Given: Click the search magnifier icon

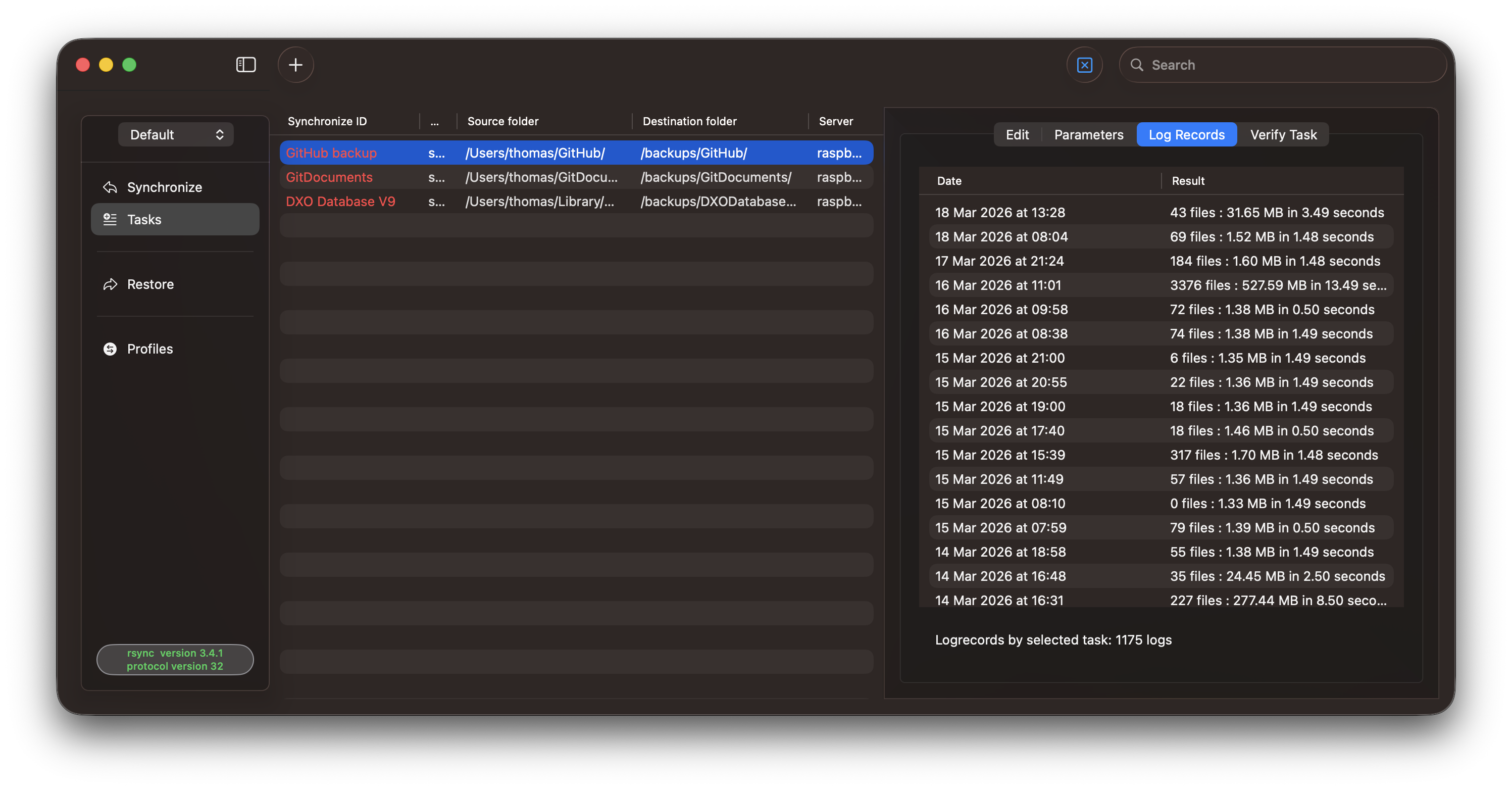Looking at the screenshot, I should pyautogui.click(x=1137, y=65).
